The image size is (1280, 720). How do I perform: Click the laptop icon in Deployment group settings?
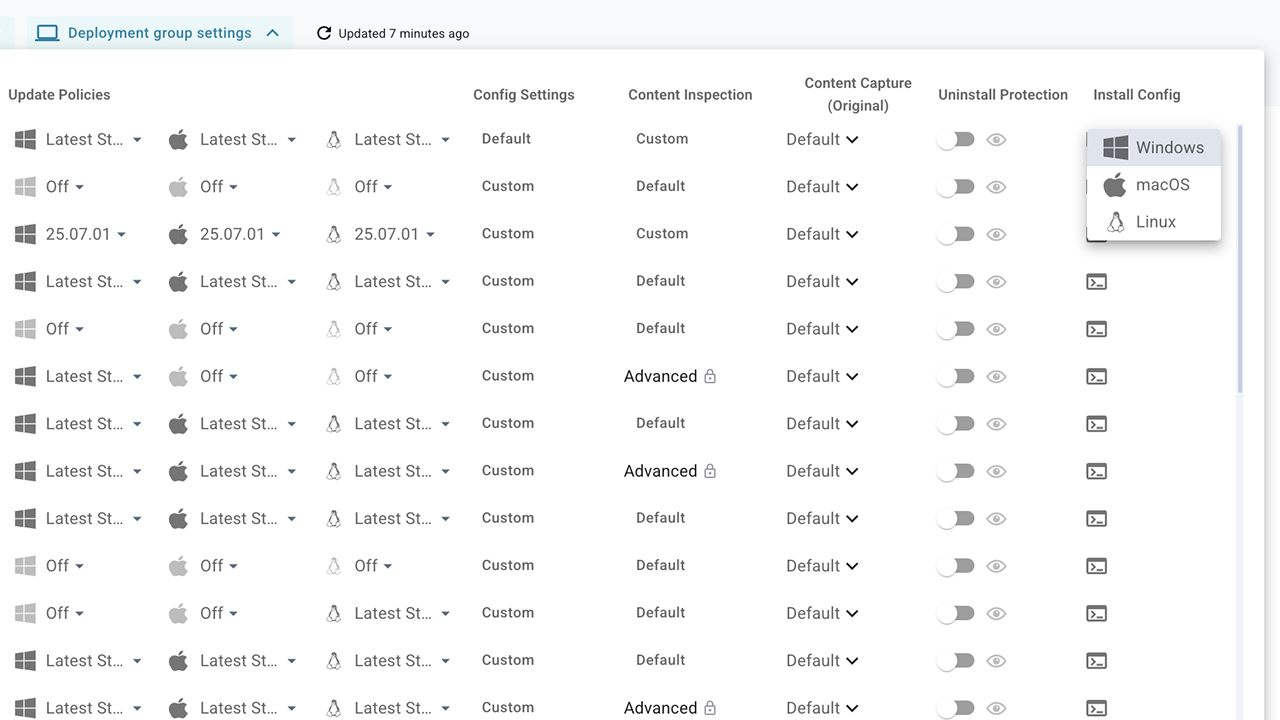point(47,33)
